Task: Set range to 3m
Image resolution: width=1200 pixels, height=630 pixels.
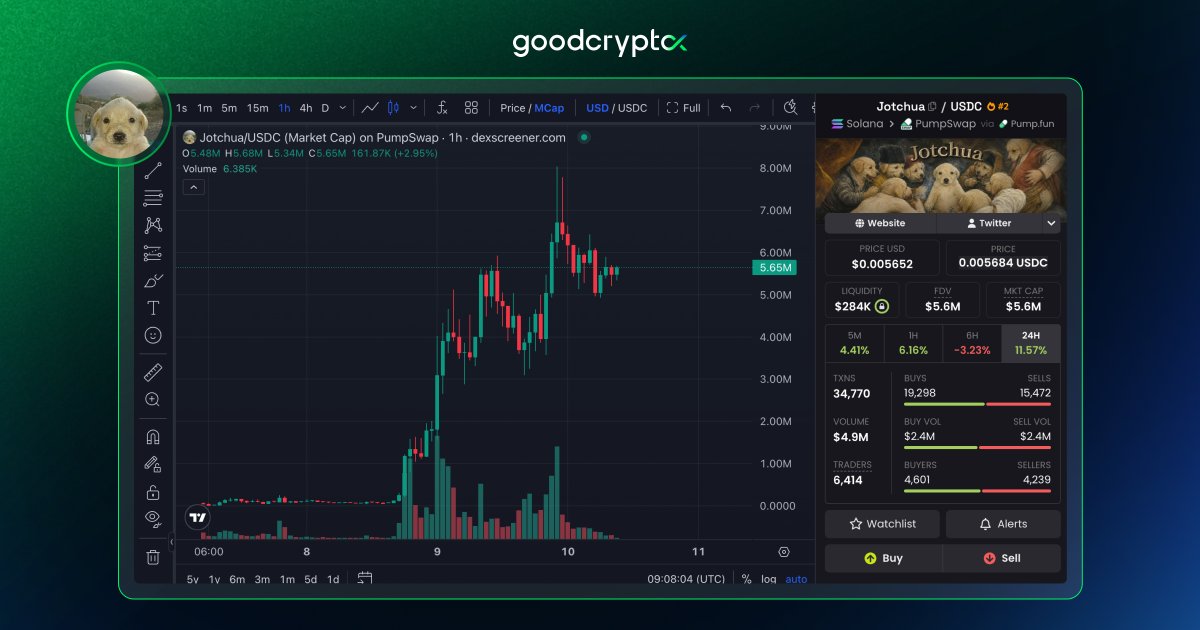Action: 262,579
